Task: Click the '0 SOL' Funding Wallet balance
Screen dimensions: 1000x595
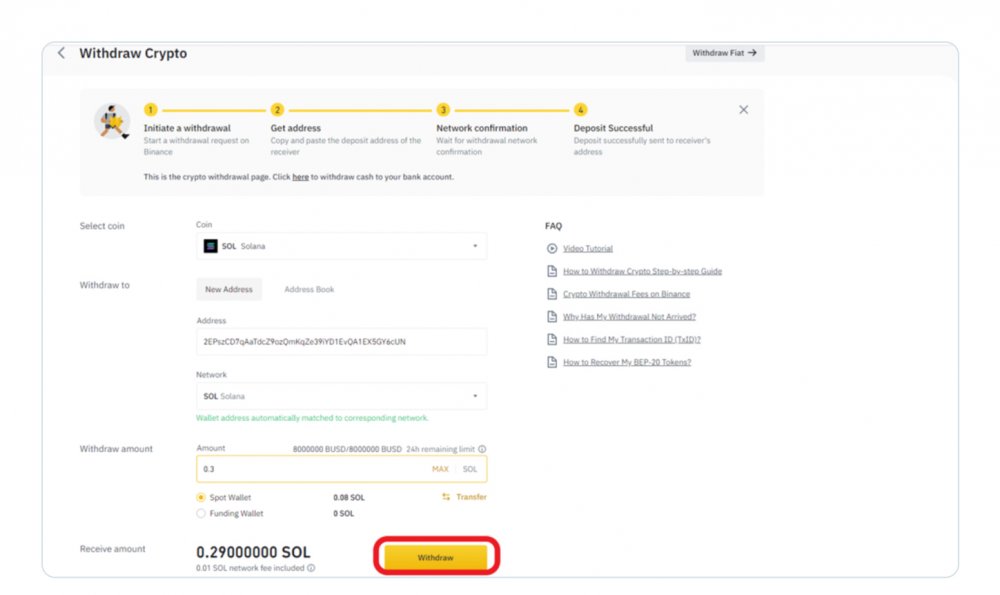Action: [x=343, y=513]
